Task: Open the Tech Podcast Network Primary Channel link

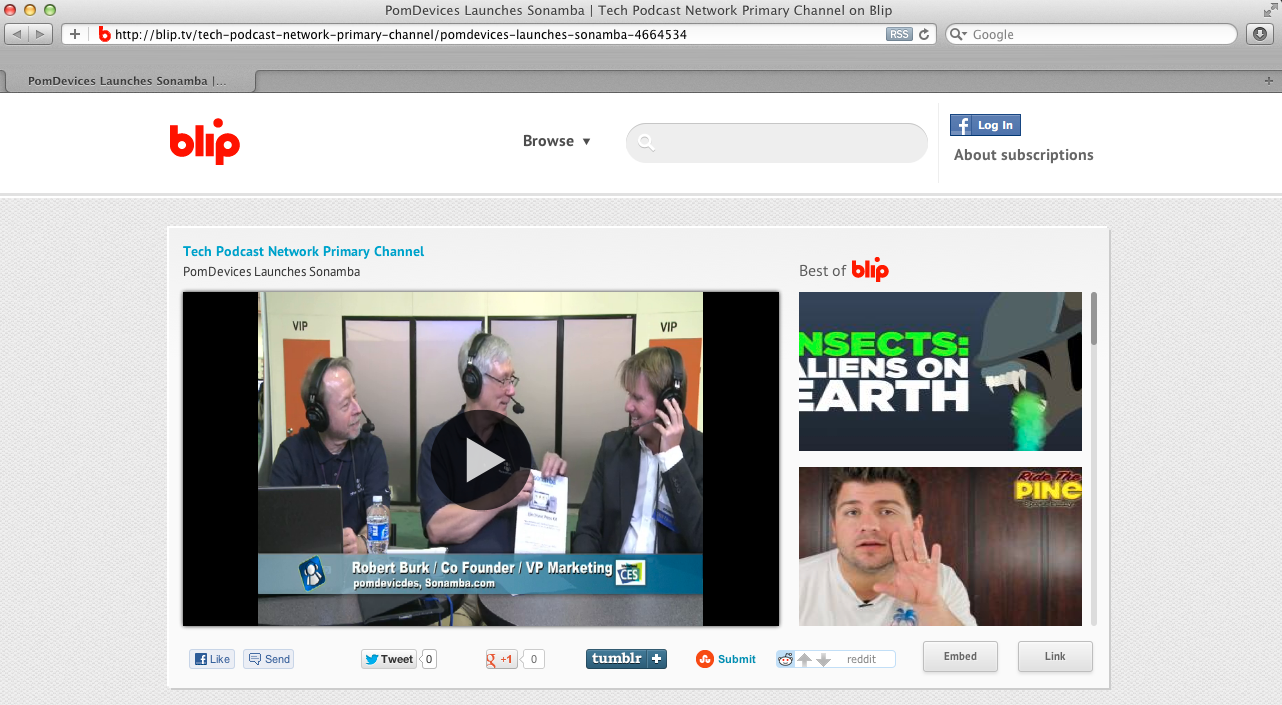Action: (x=303, y=252)
